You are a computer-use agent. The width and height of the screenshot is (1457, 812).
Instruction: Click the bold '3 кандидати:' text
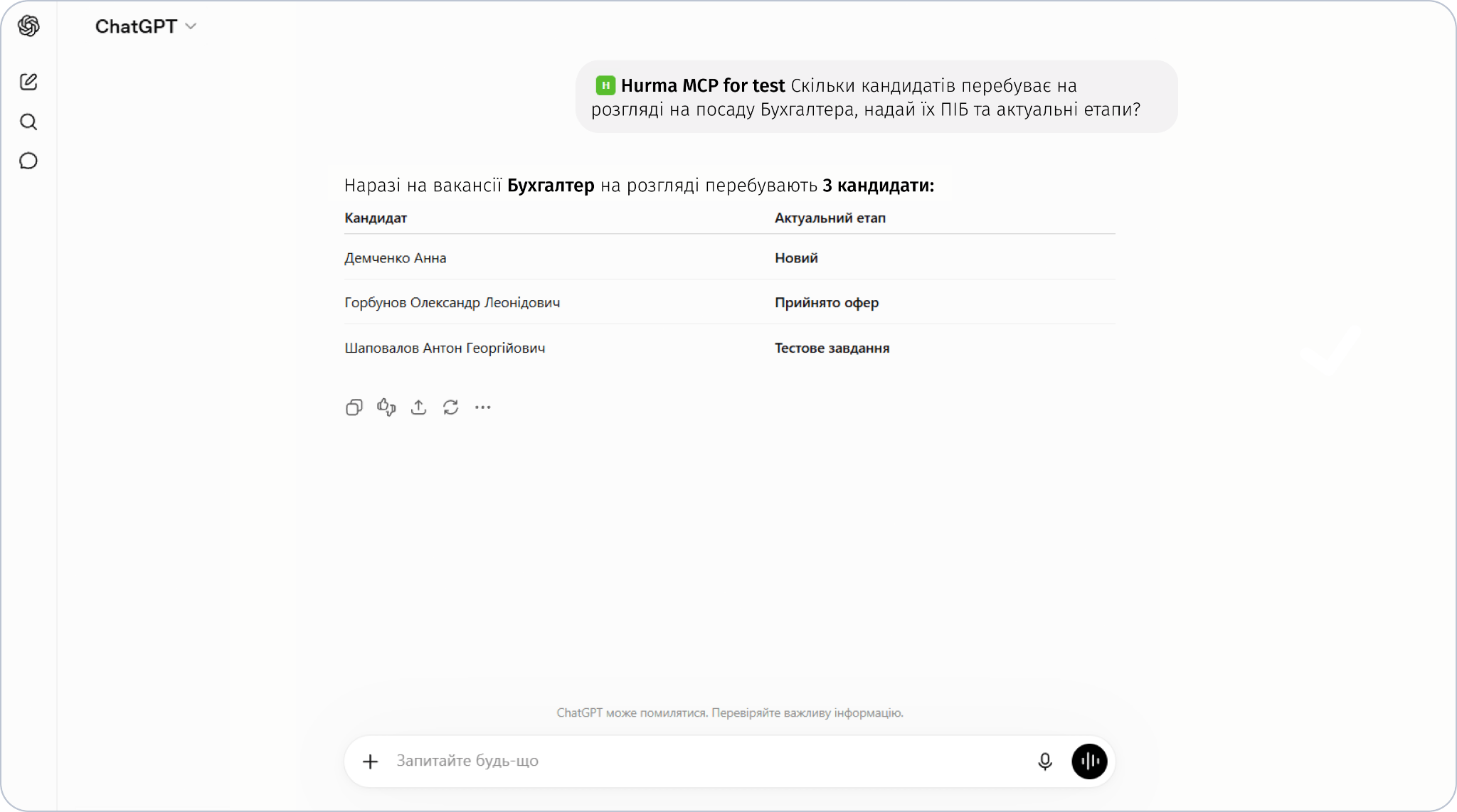pyautogui.click(x=879, y=186)
